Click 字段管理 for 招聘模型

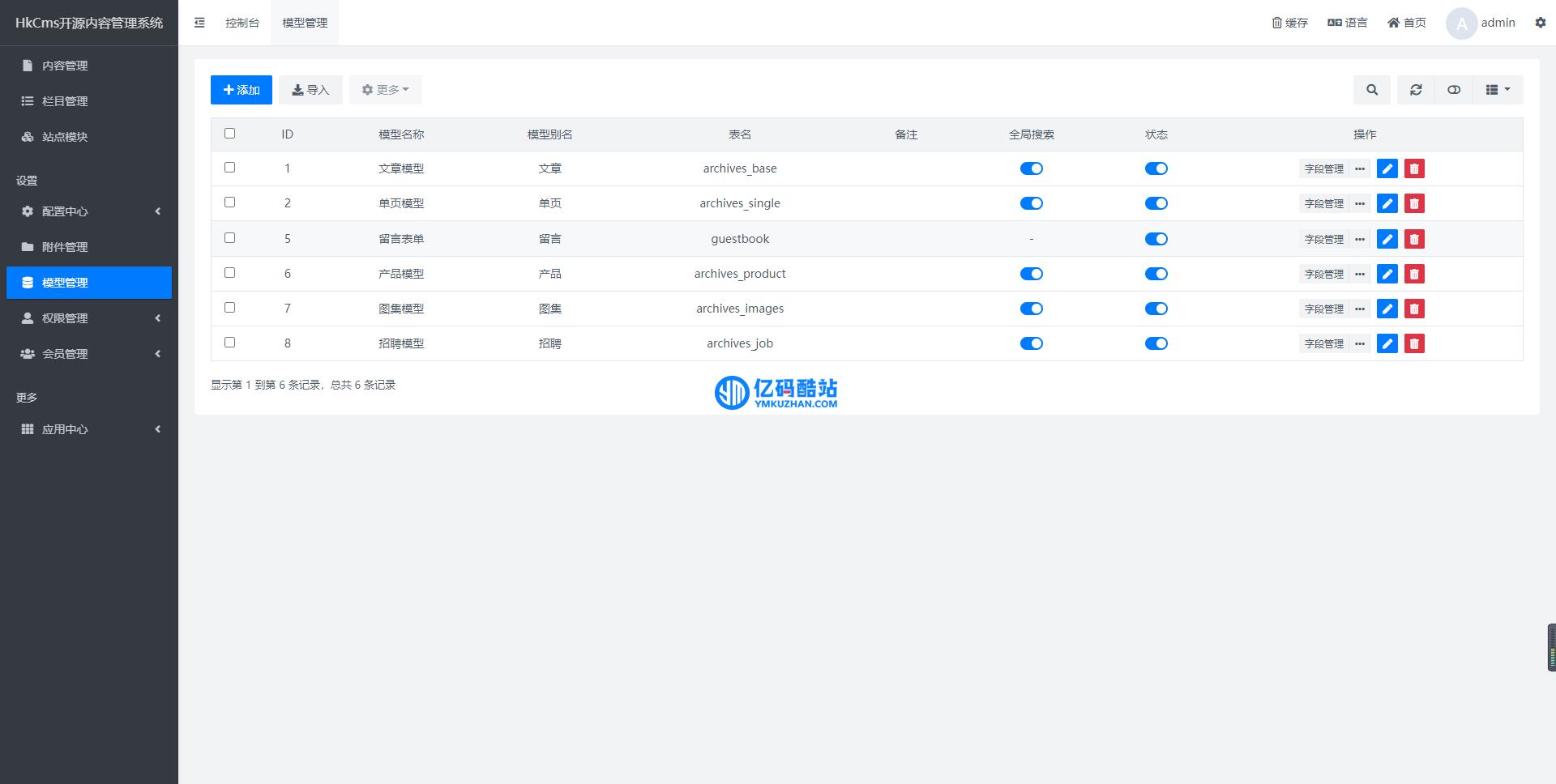(x=1323, y=343)
